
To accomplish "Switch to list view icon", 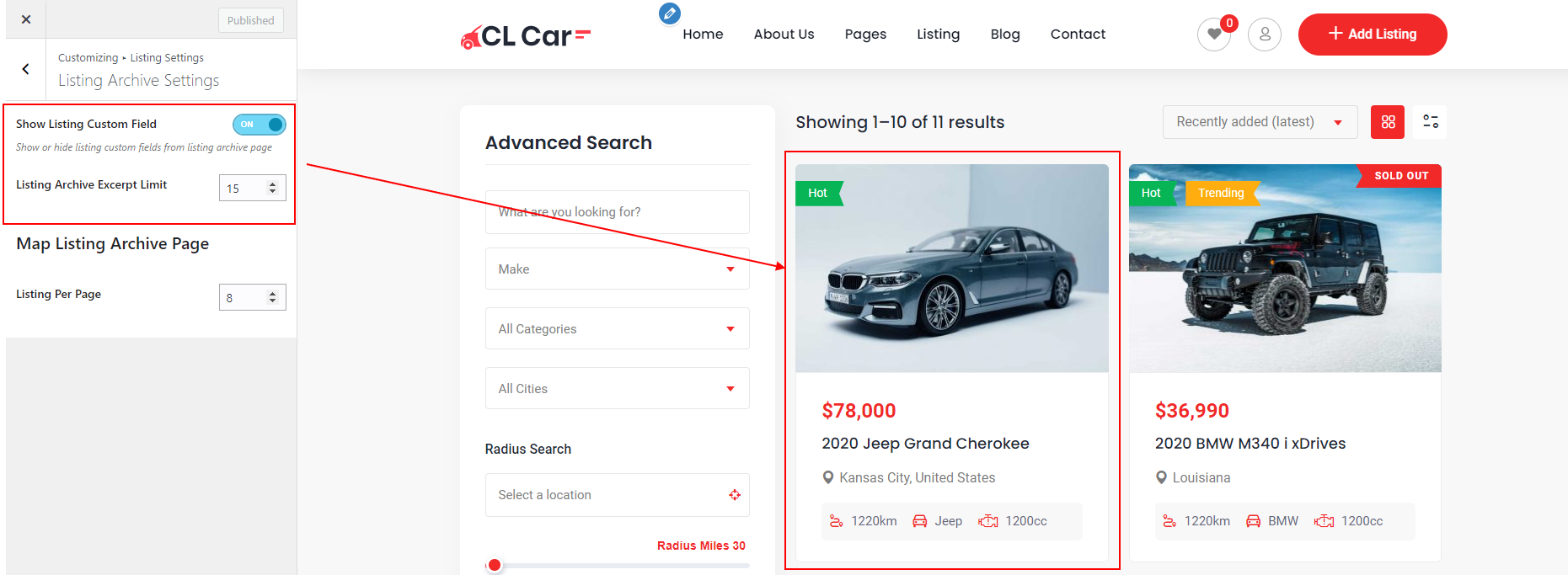I will pyautogui.click(x=1430, y=122).
